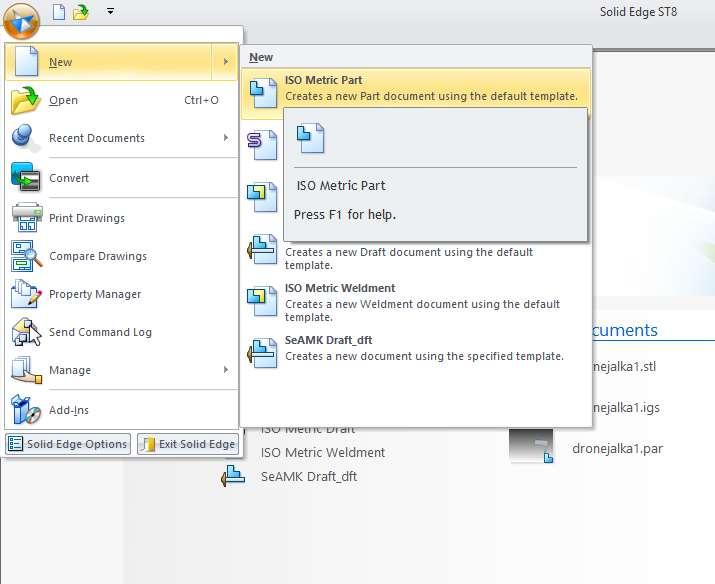Click the SeAMK Draft_dft start page link
Viewport: 715px width, 584px height.
(309, 476)
